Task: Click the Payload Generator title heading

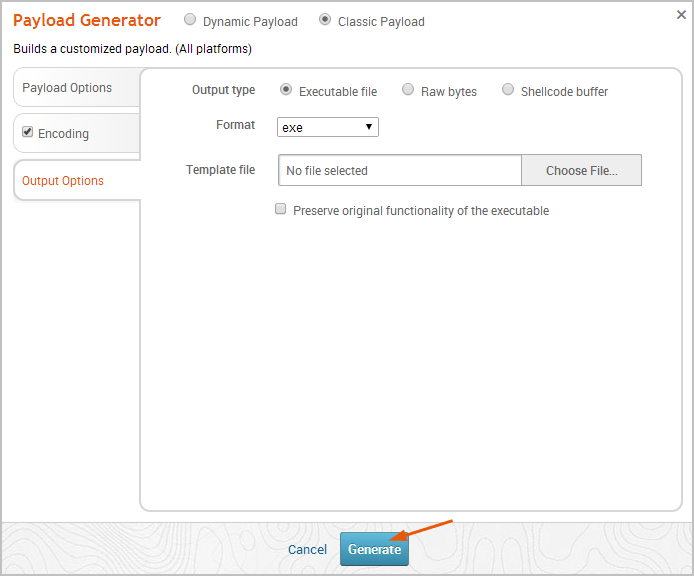Action: coord(87,21)
